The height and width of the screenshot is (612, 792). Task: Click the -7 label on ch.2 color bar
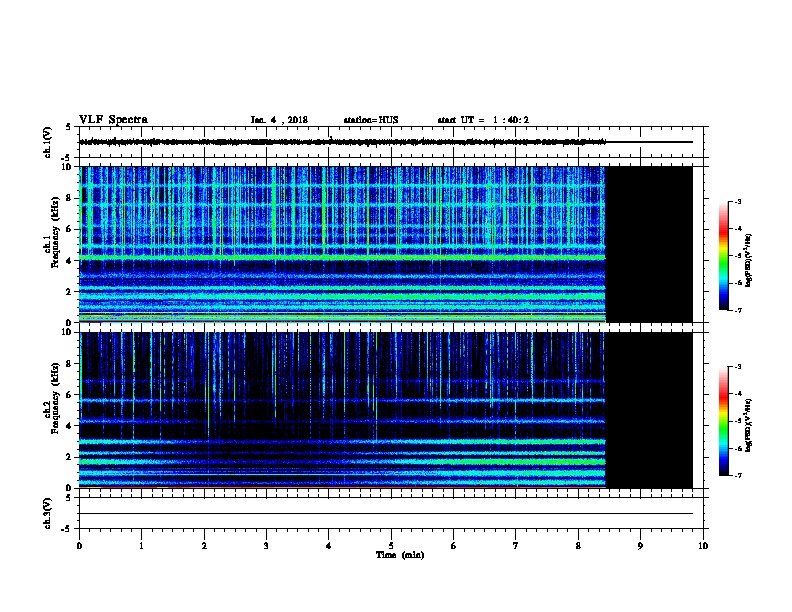click(x=737, y=475)
